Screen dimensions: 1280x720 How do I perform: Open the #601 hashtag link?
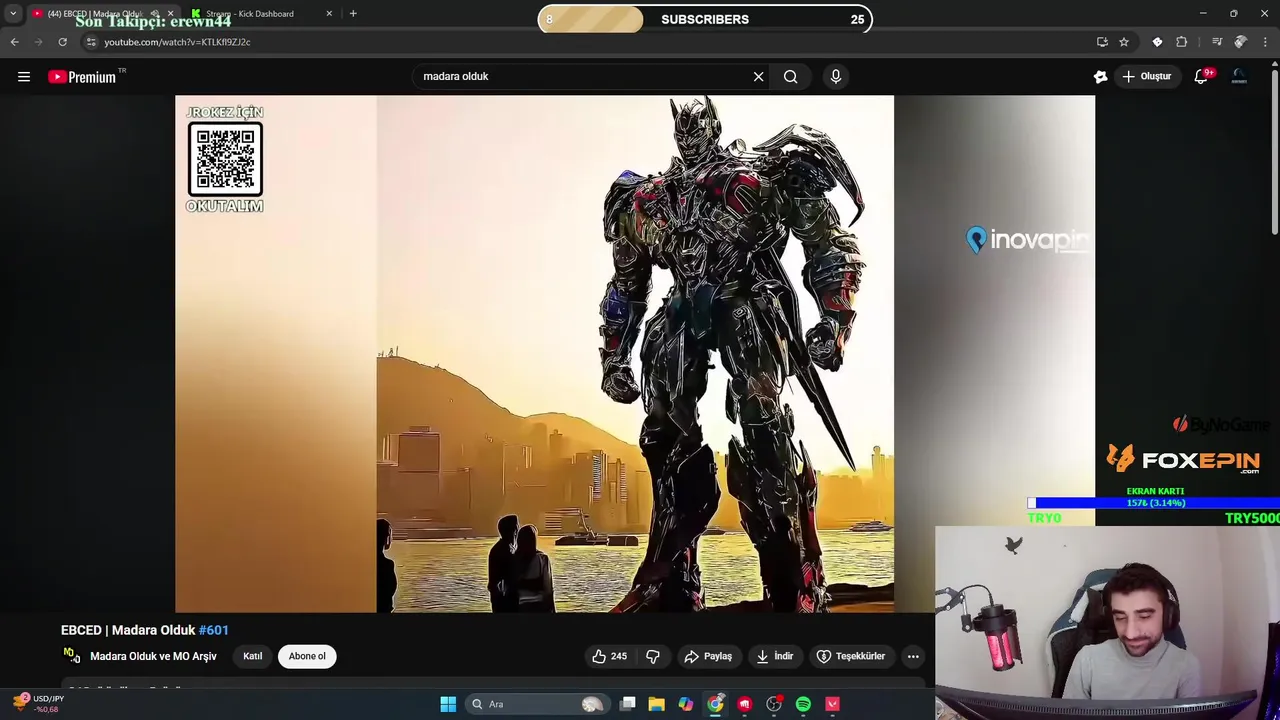[214, 630]
